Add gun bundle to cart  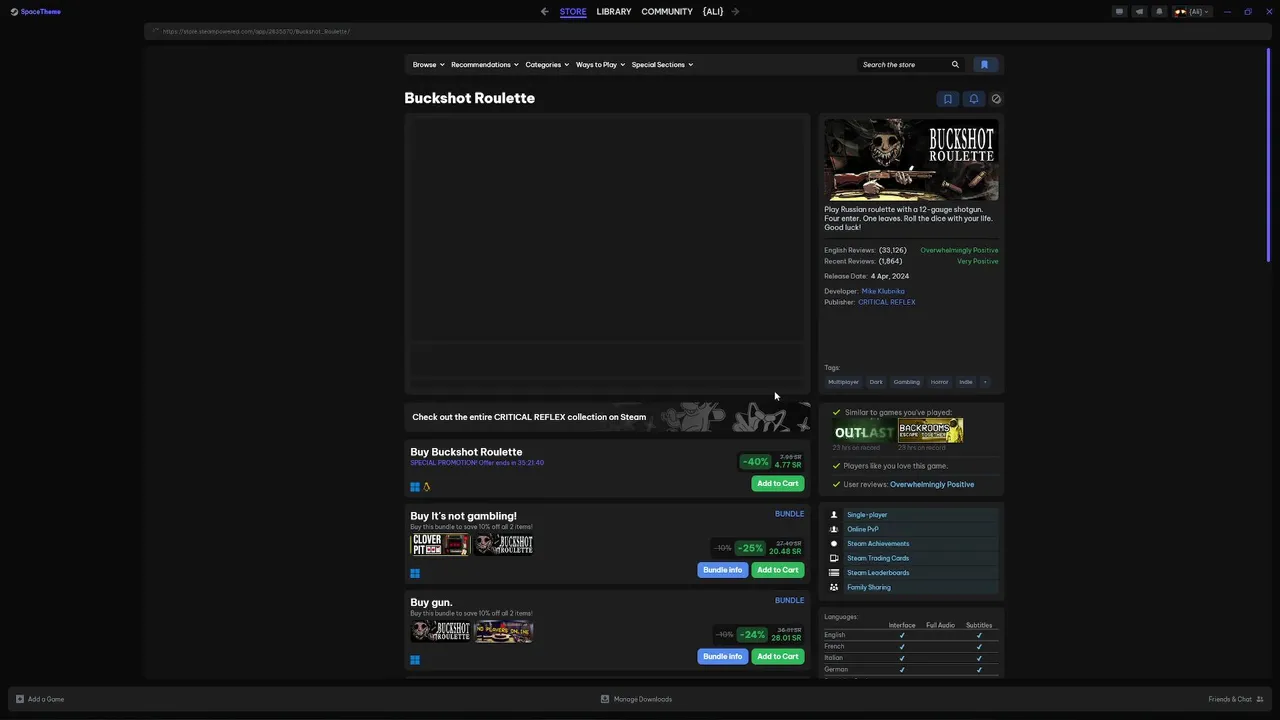coord(777,657)
